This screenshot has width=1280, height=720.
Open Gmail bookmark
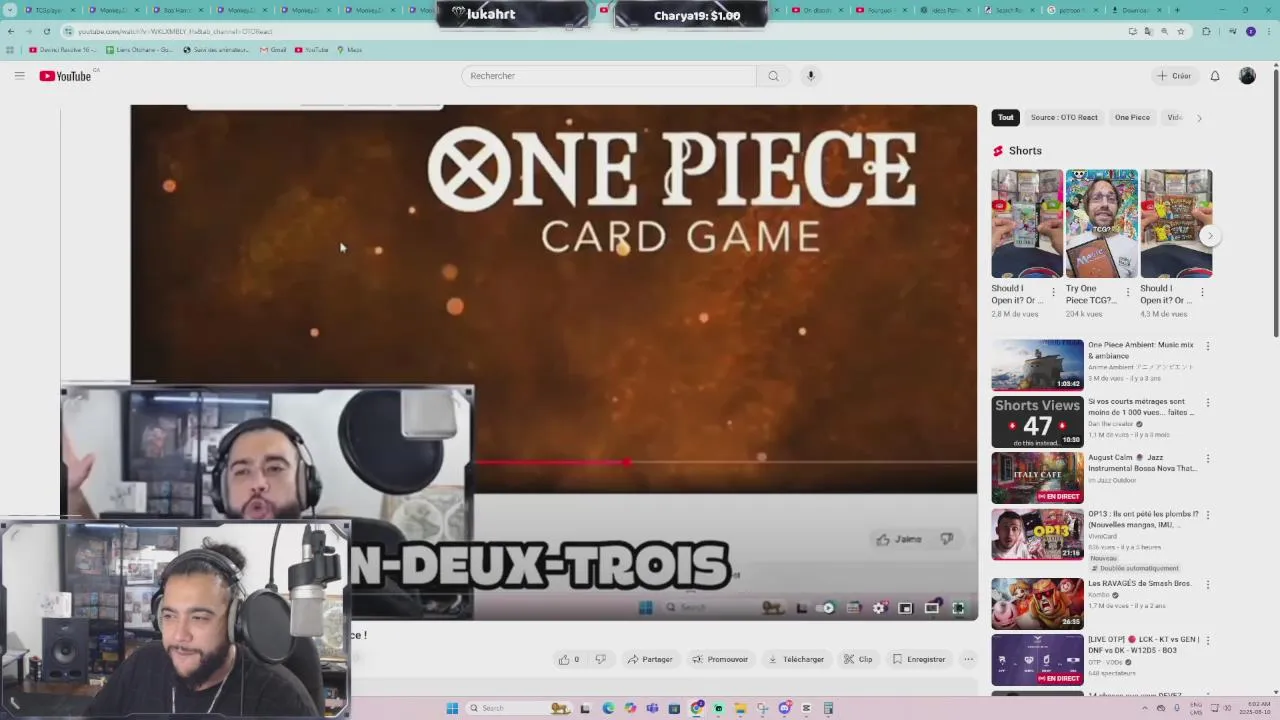(x=273, y=50)
